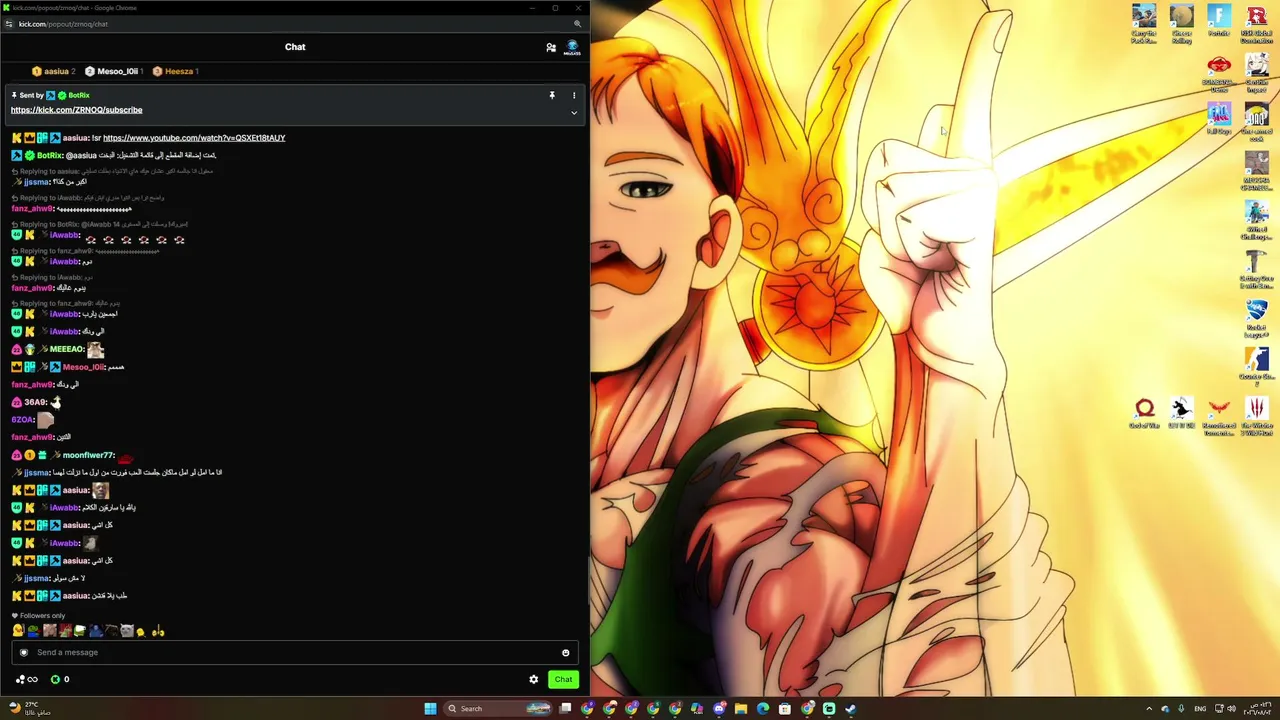Click the message input field
Viewport: 1280px width, 720px height.
point(295,652)
